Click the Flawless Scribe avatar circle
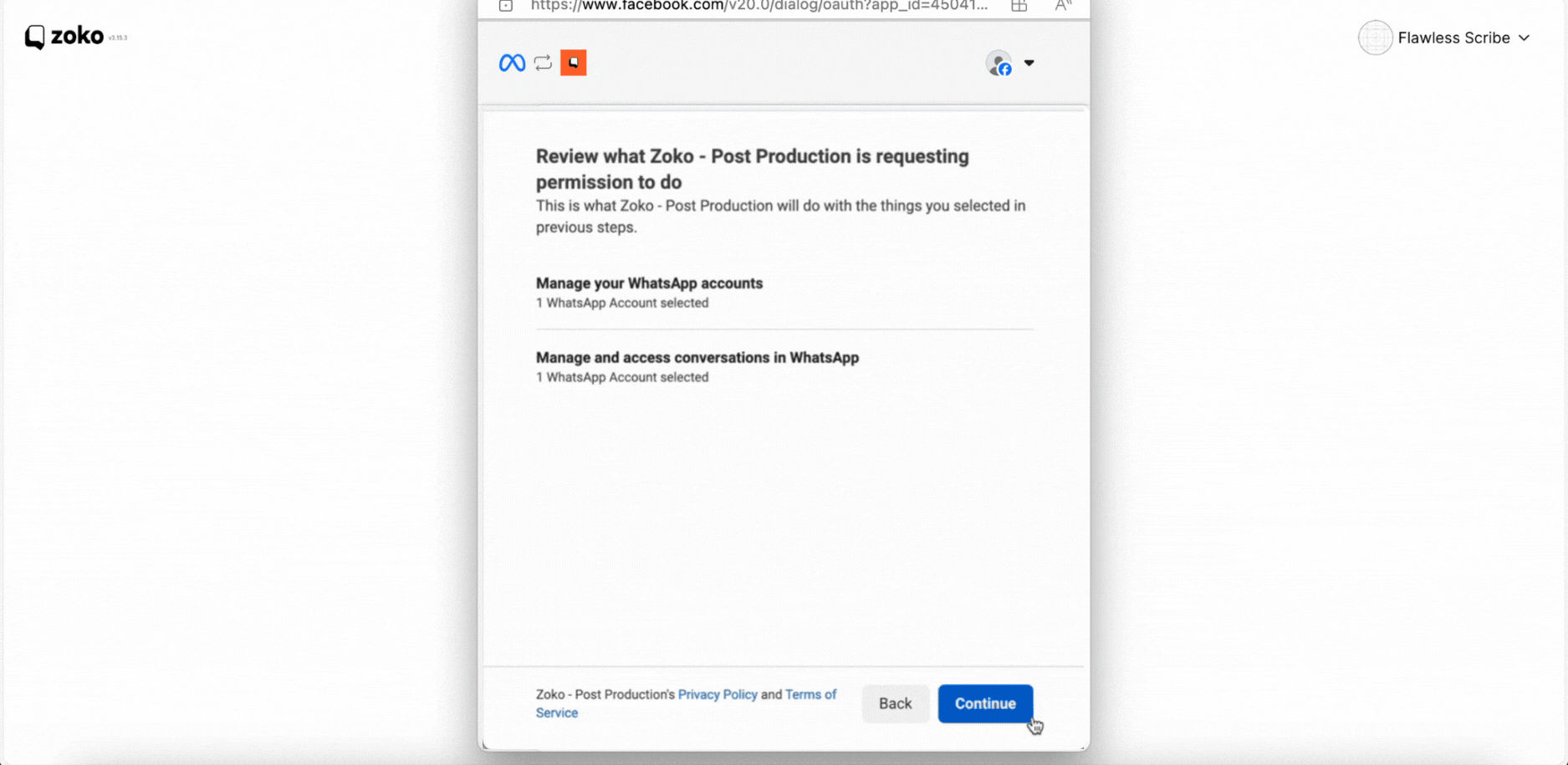This screenshot has height=765, width=1568. (1375, 38)
